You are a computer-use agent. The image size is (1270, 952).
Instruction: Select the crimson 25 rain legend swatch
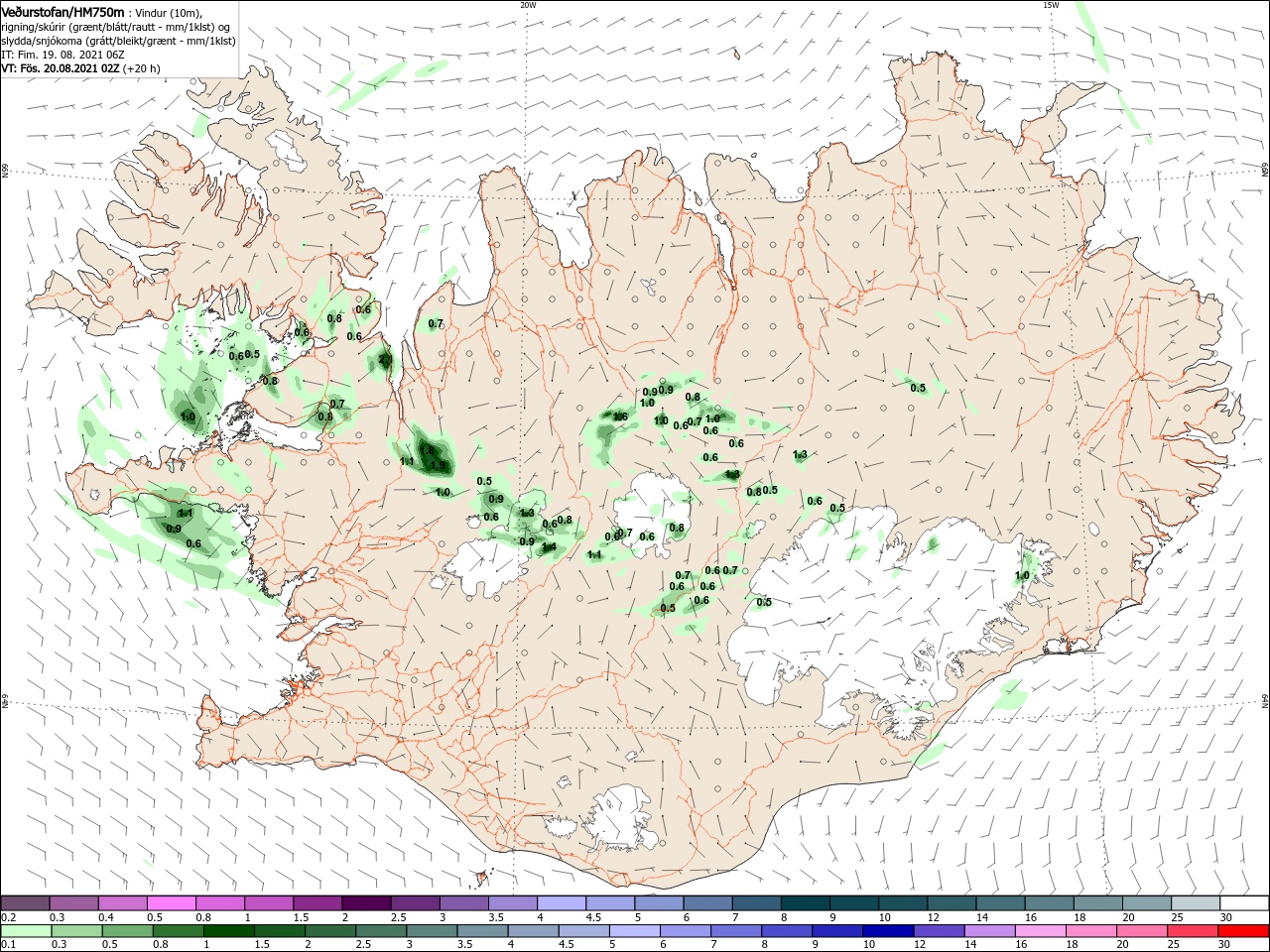point(1194,932)
